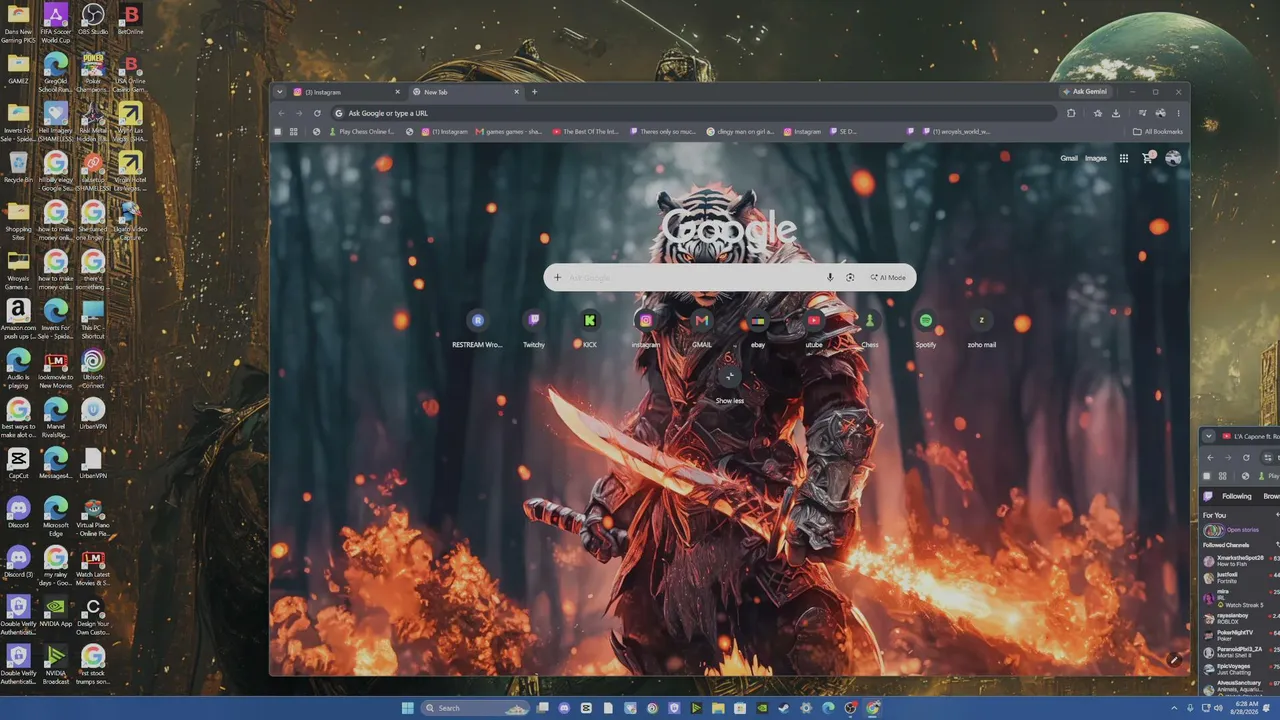Viewport: 1280px width, 720px height.
Task: Open The Best Of The Int... bookmark
Action: point(586,131)
